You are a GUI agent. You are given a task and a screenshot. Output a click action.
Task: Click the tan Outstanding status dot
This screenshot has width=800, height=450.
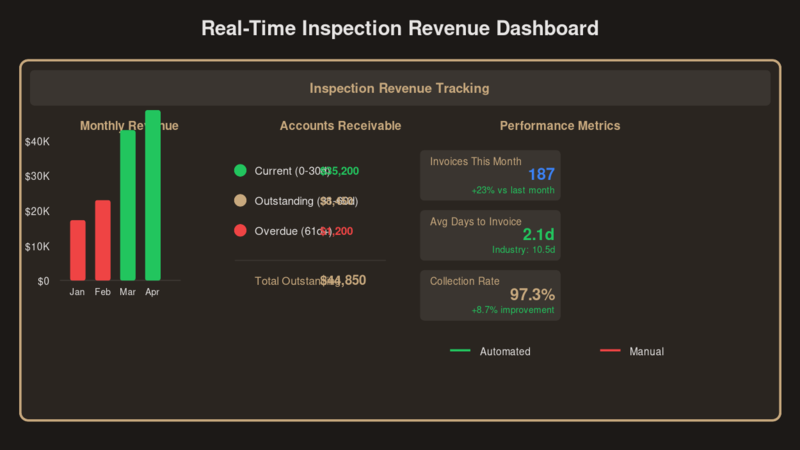240,201
